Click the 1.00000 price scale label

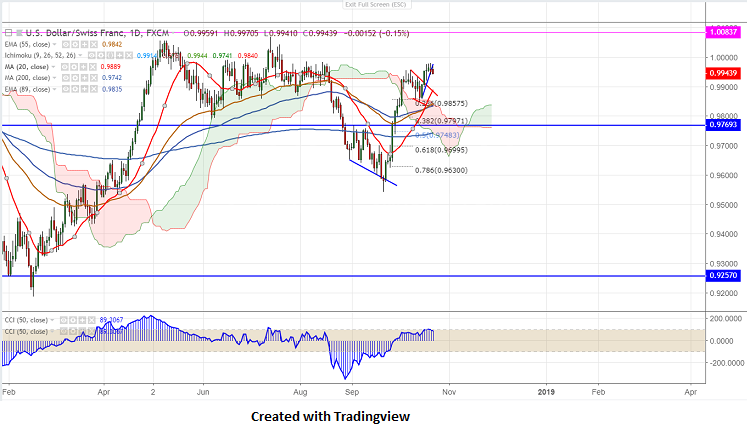[x=724, y=58]
